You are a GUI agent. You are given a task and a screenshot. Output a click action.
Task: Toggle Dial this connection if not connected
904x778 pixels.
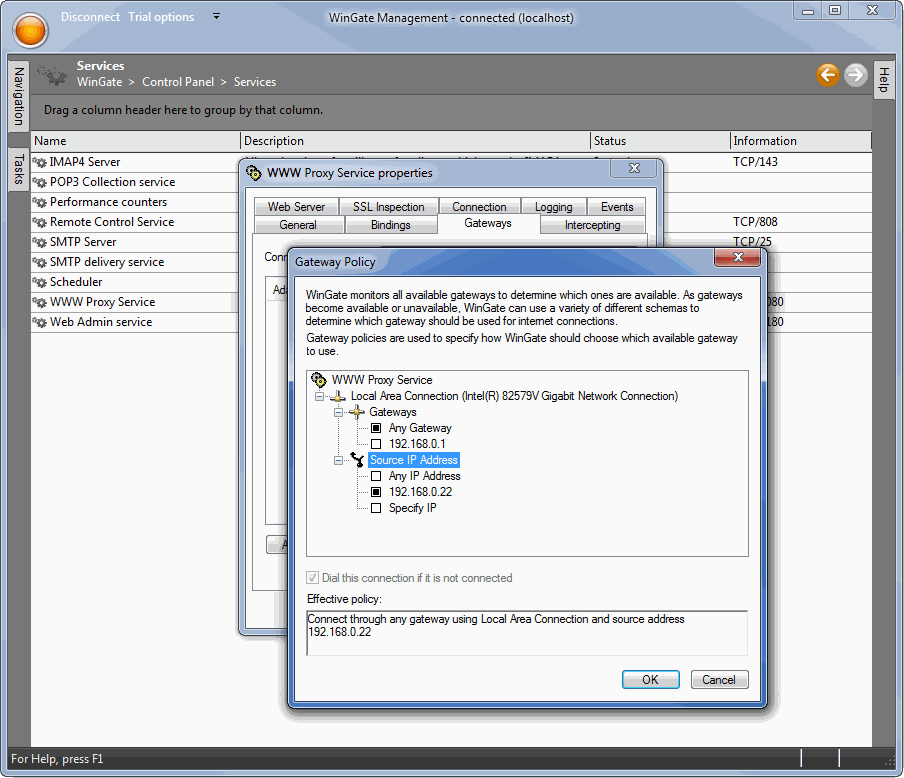coord(312,578)
